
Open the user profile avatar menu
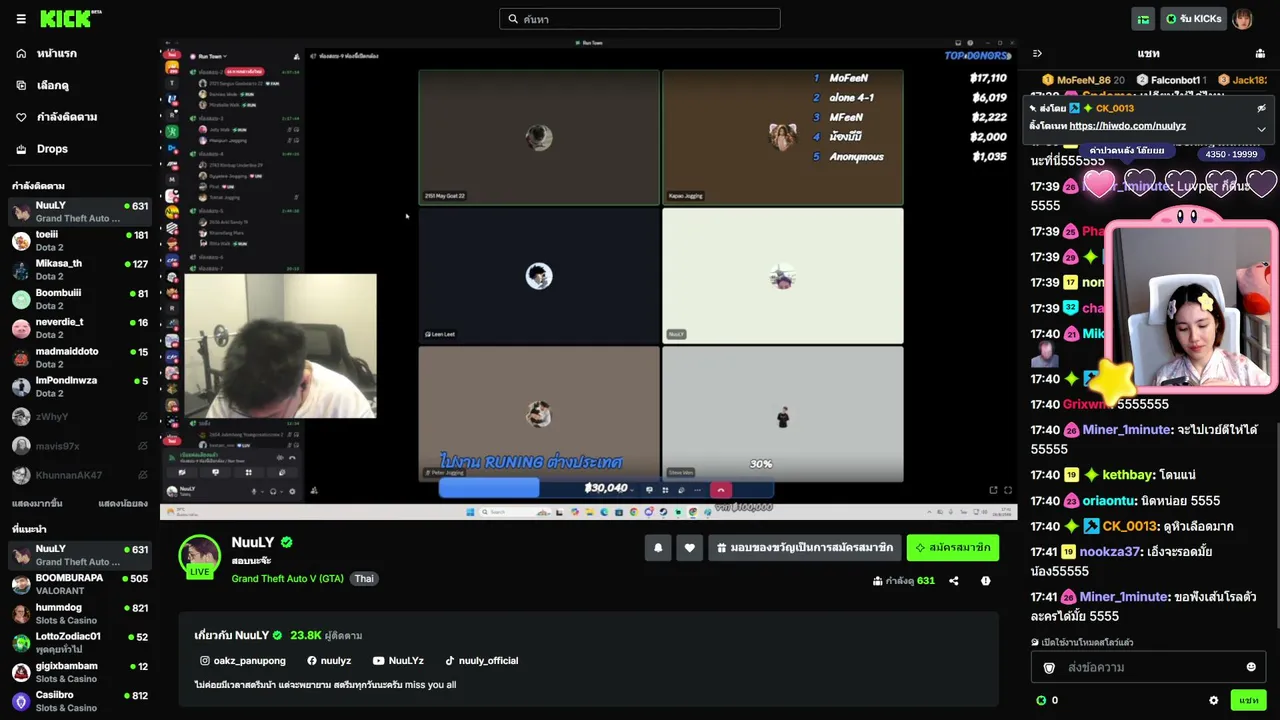(x=1242, y=19)
